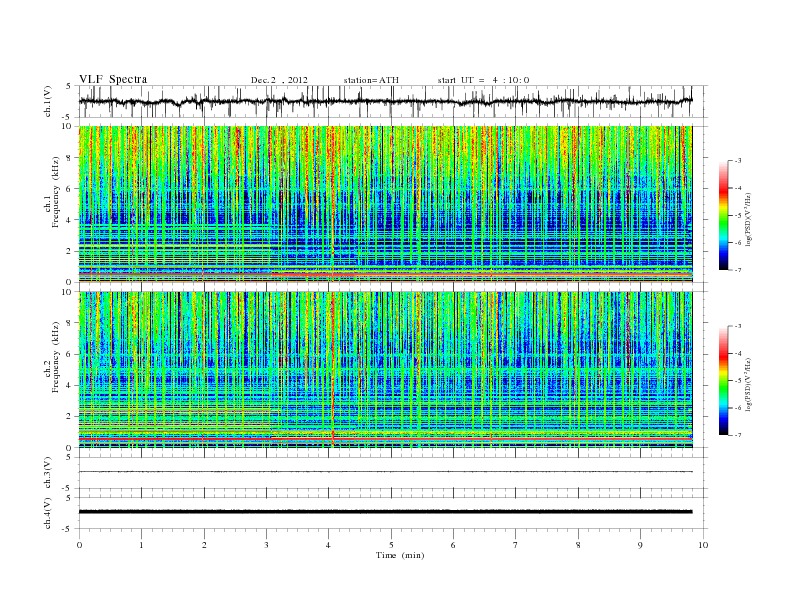Click time axis tick label "1"

click(x=141, y=545)
